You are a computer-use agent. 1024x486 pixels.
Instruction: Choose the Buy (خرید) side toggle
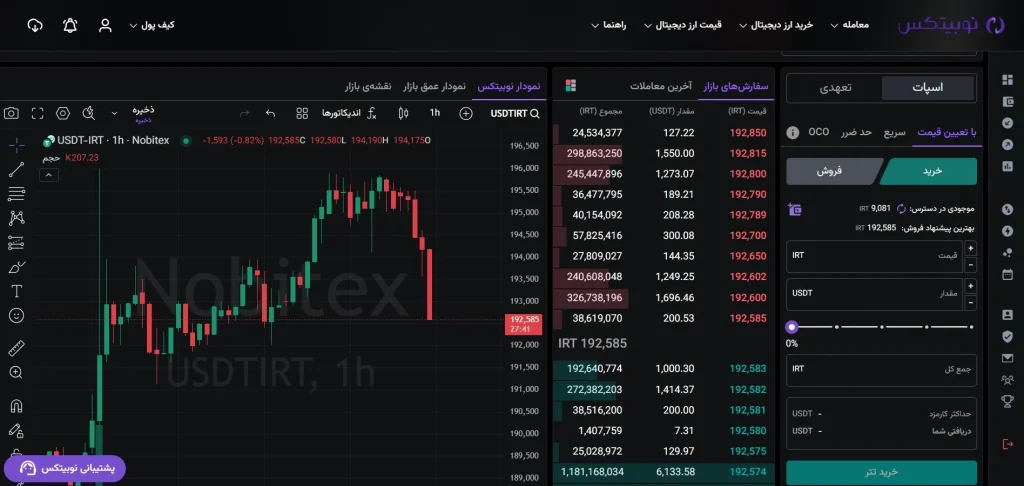click(931, 171)
